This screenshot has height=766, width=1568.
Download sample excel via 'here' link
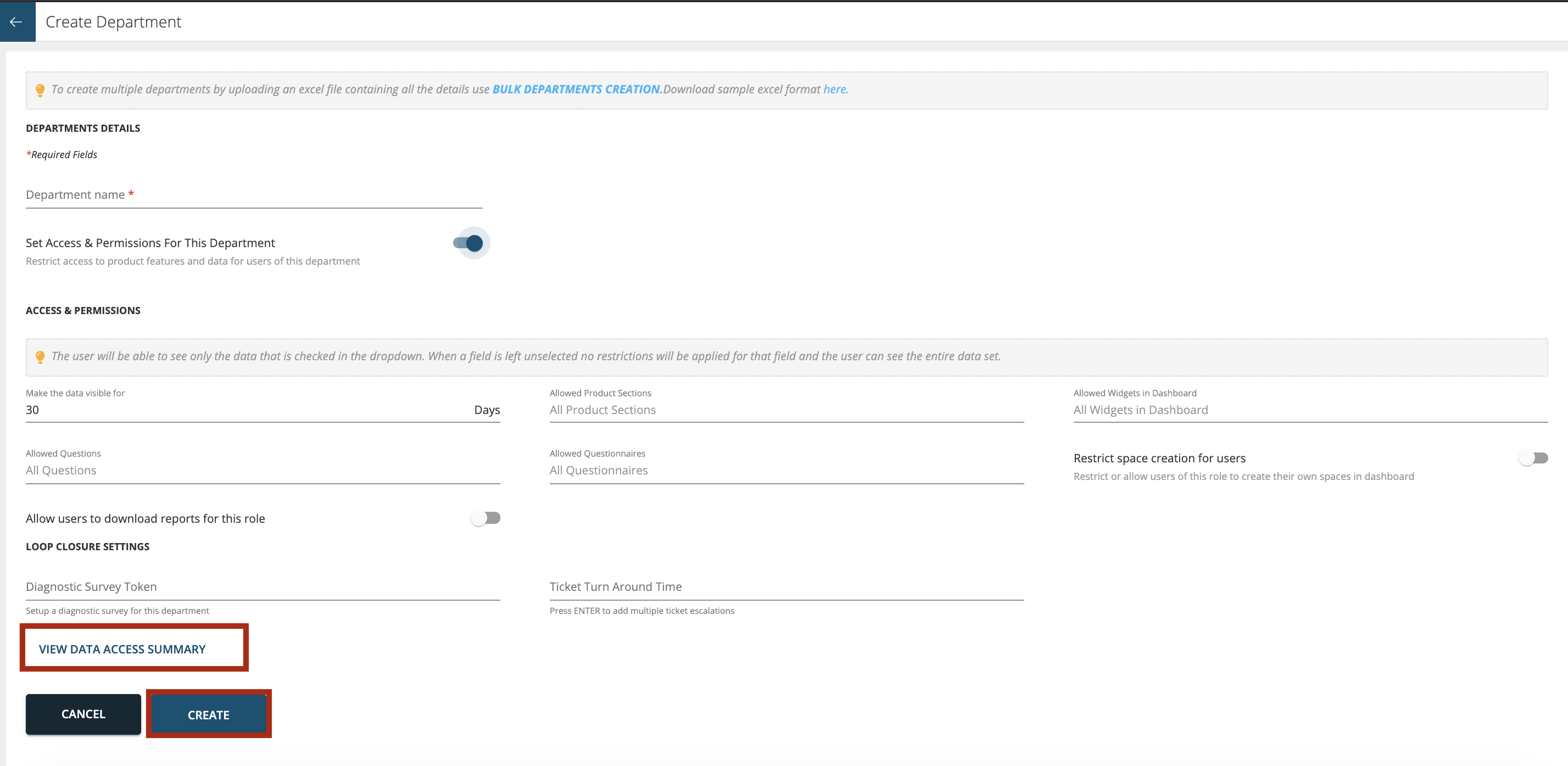(x=835, y=90)
